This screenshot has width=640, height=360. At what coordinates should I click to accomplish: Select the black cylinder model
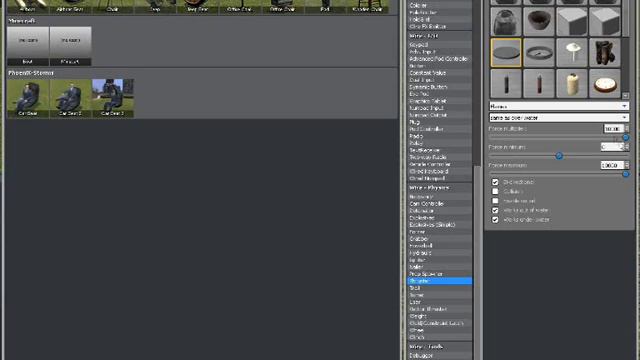[x=506, y=84]
